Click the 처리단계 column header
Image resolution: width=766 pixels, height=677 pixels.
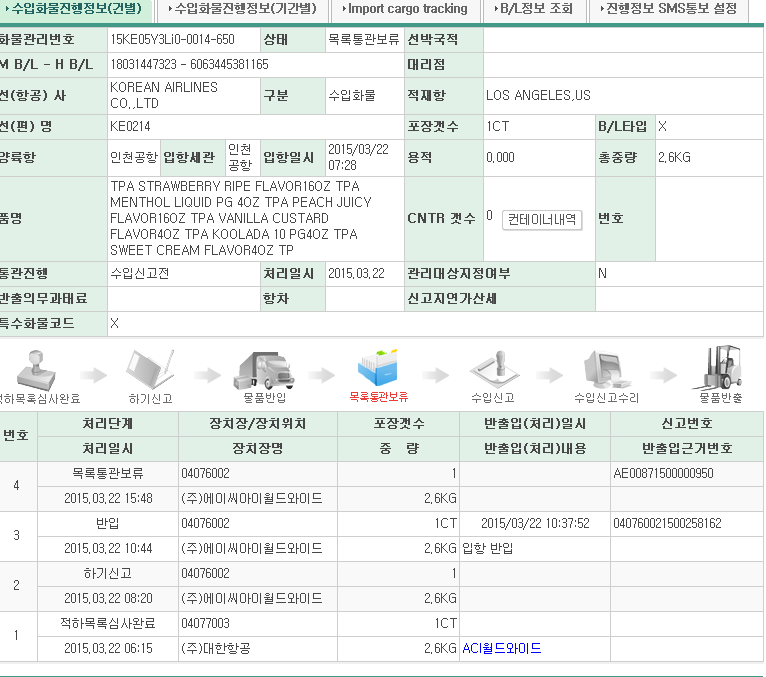108,423
